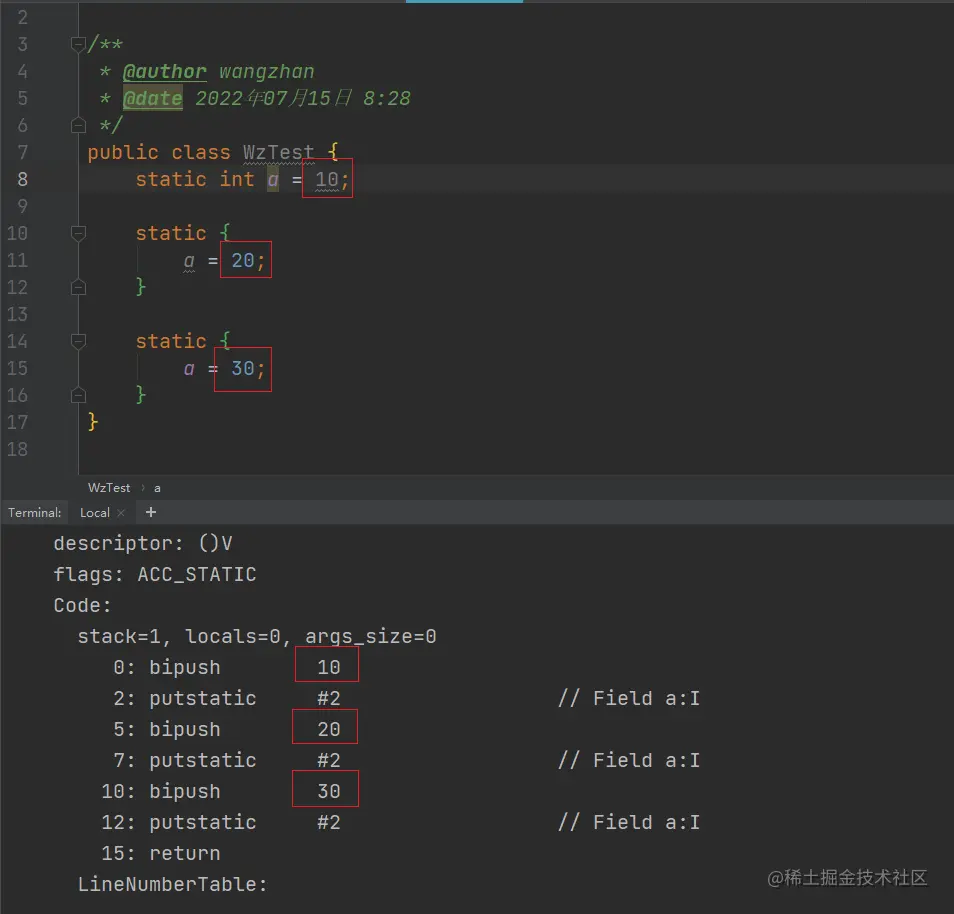954x914 pixels.
Task: Click 'descriptor: ()V' in terminal output
Action: pos(143,543)
